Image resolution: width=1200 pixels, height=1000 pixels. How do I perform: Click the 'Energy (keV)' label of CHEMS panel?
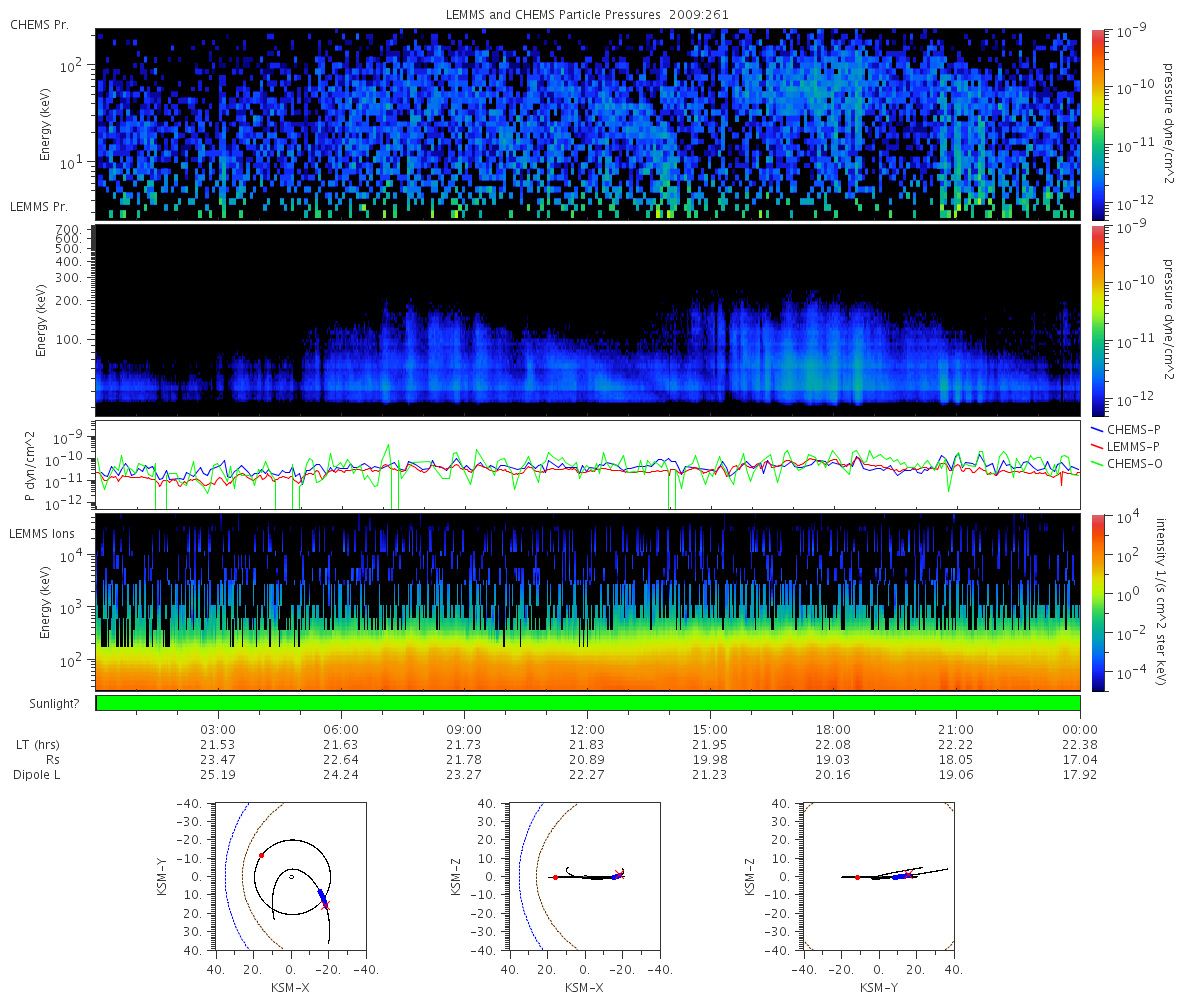click(x=45, y=124)
